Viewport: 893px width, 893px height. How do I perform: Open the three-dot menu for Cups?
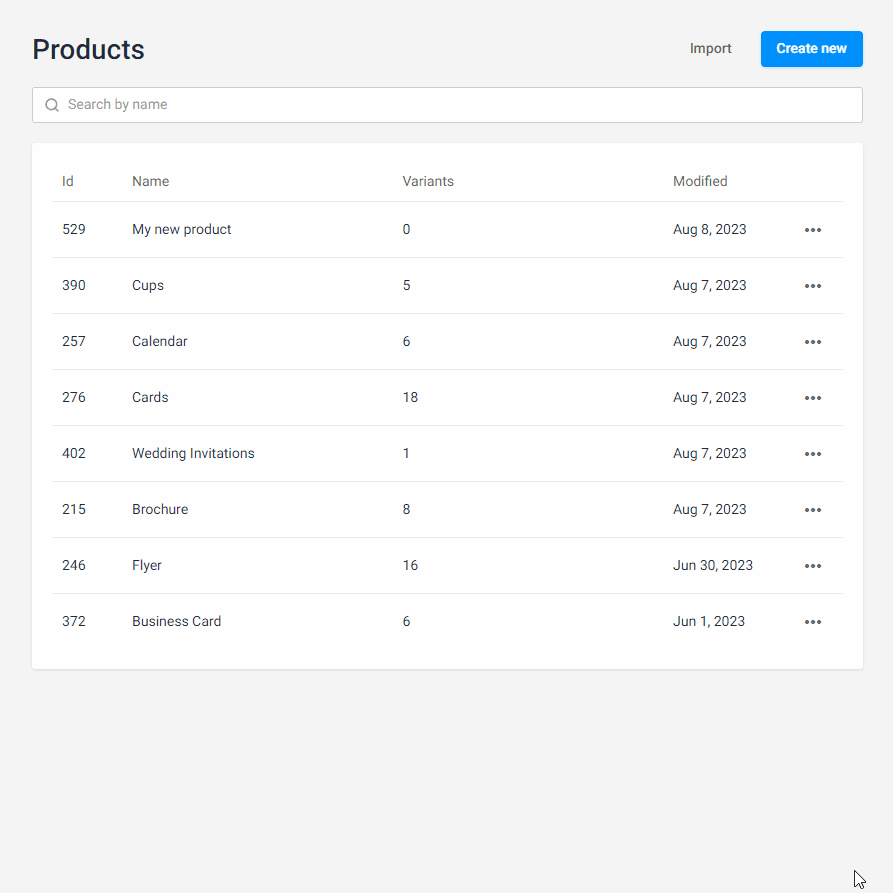point(812,286)
